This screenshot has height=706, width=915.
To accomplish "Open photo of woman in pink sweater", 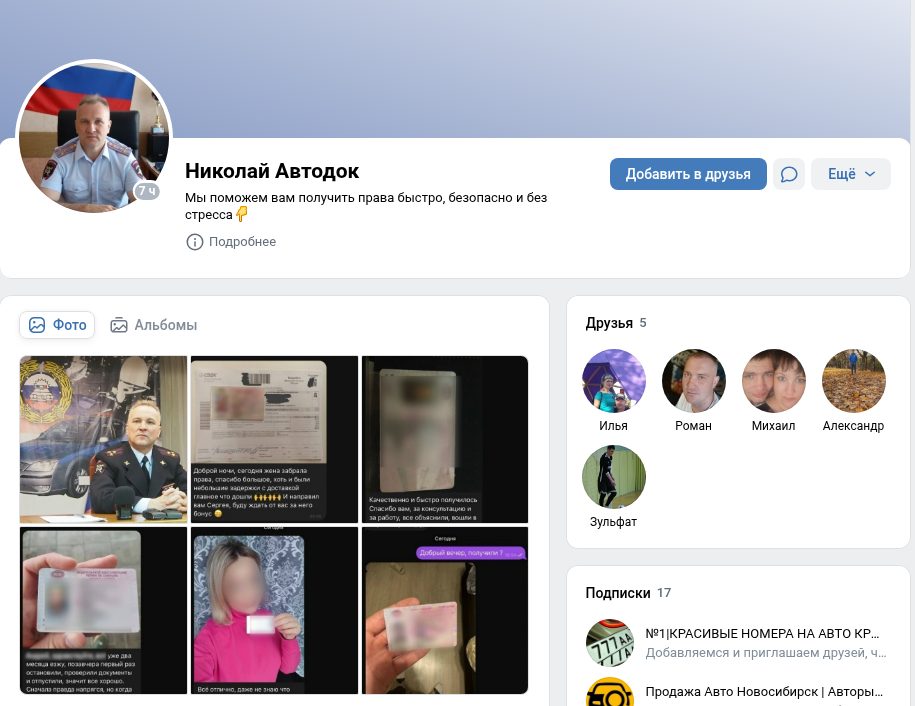I will [274, 610].
